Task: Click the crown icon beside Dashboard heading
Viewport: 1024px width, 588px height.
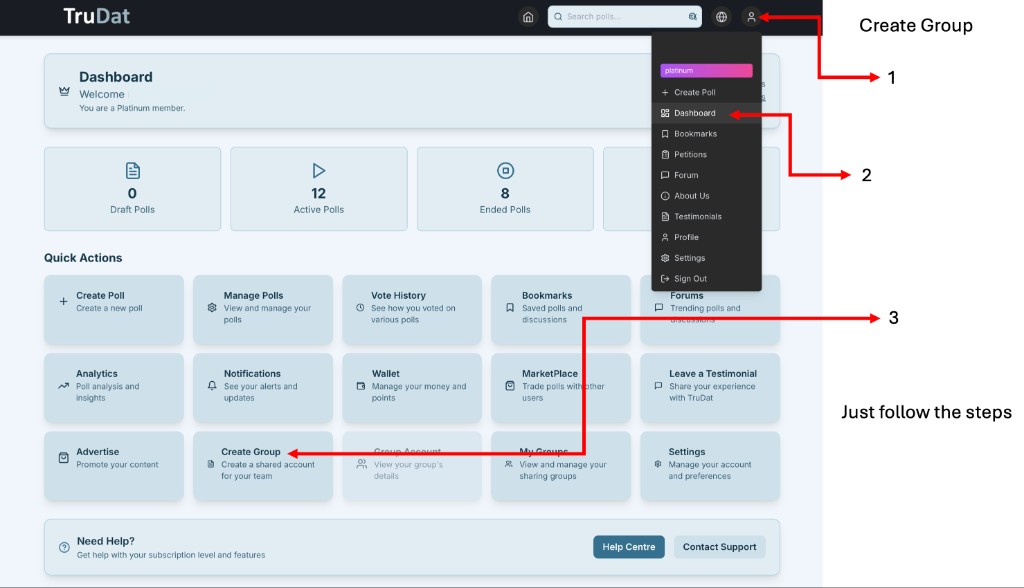Action: coord(64,91)
